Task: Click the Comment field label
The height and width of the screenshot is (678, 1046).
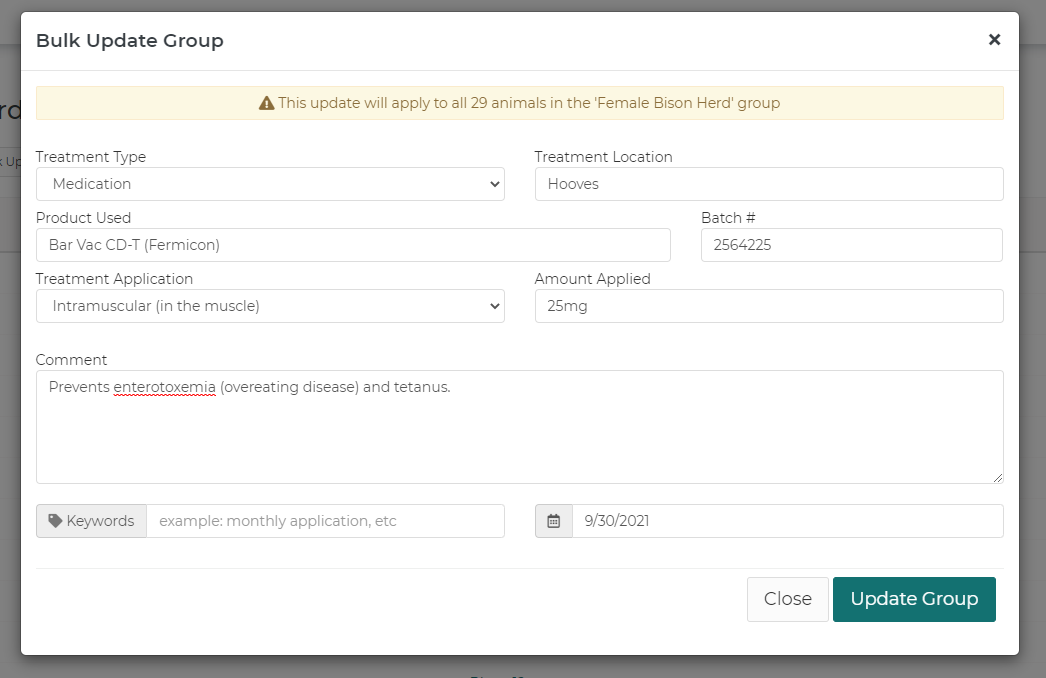Action: (71, 360)
